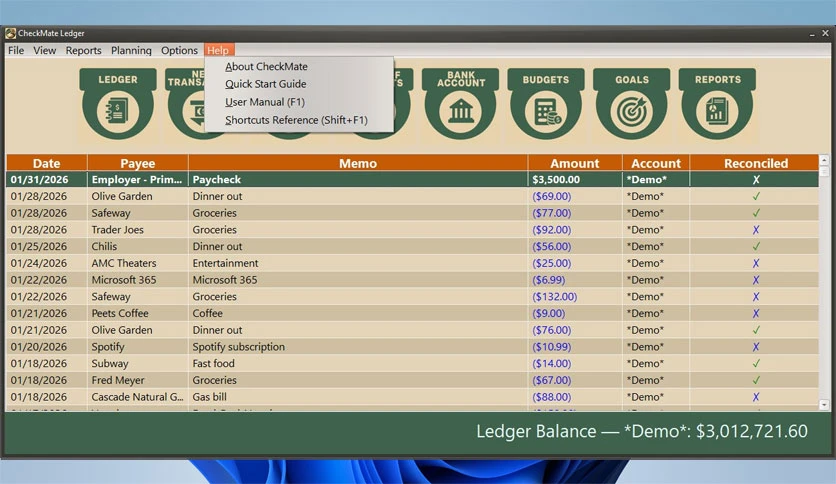Viewport: 836px width, 484px height.
Task: Open the Bank Account toolbar icon
Action: pos(461,104)
